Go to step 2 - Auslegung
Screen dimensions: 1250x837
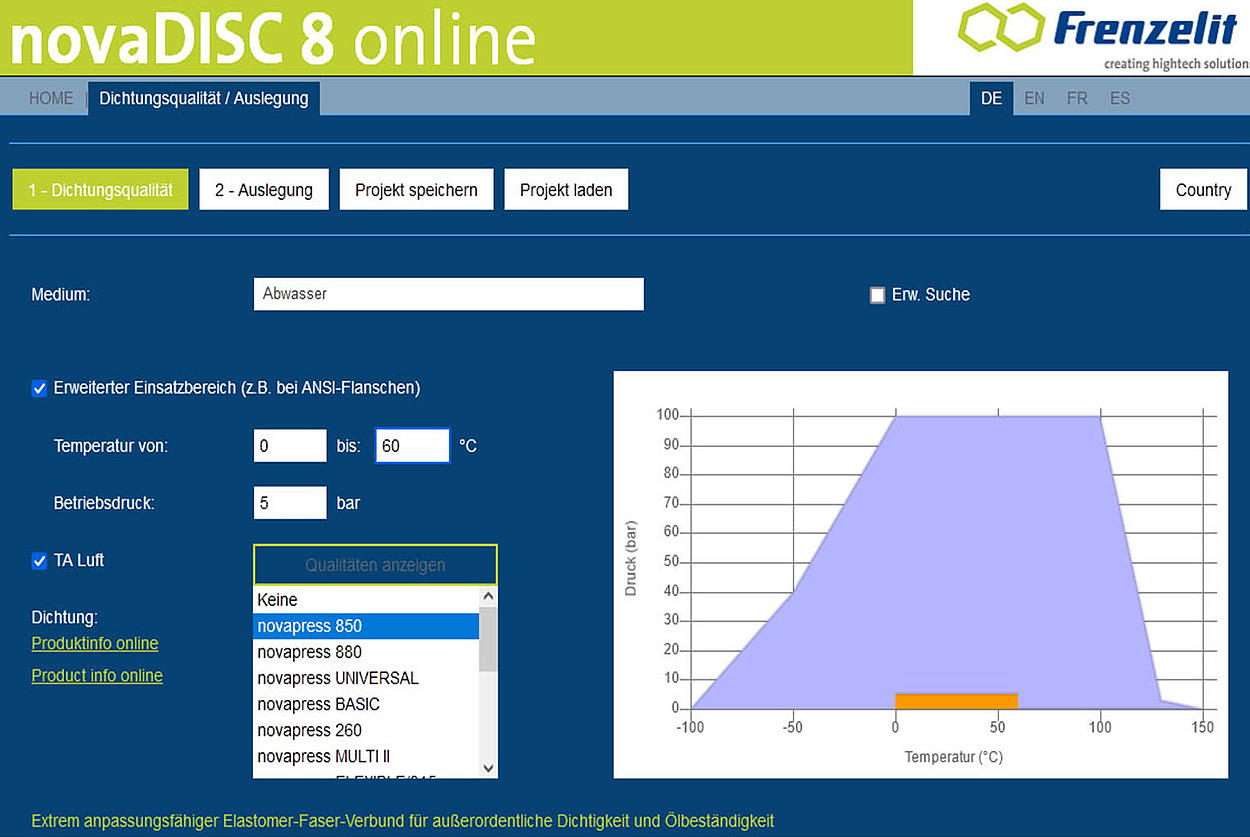pos(264,189)
